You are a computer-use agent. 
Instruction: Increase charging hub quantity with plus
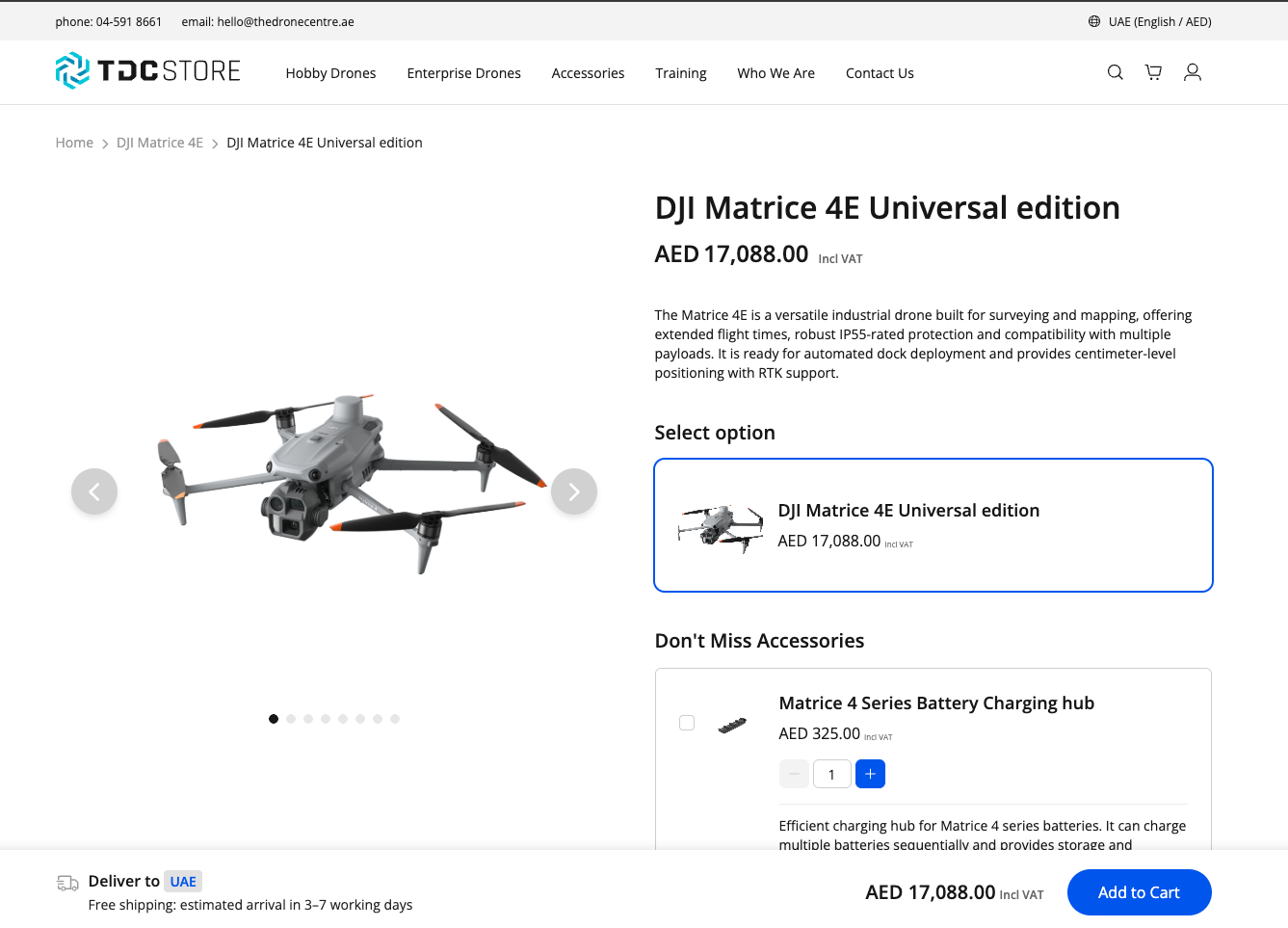[870, 774]
